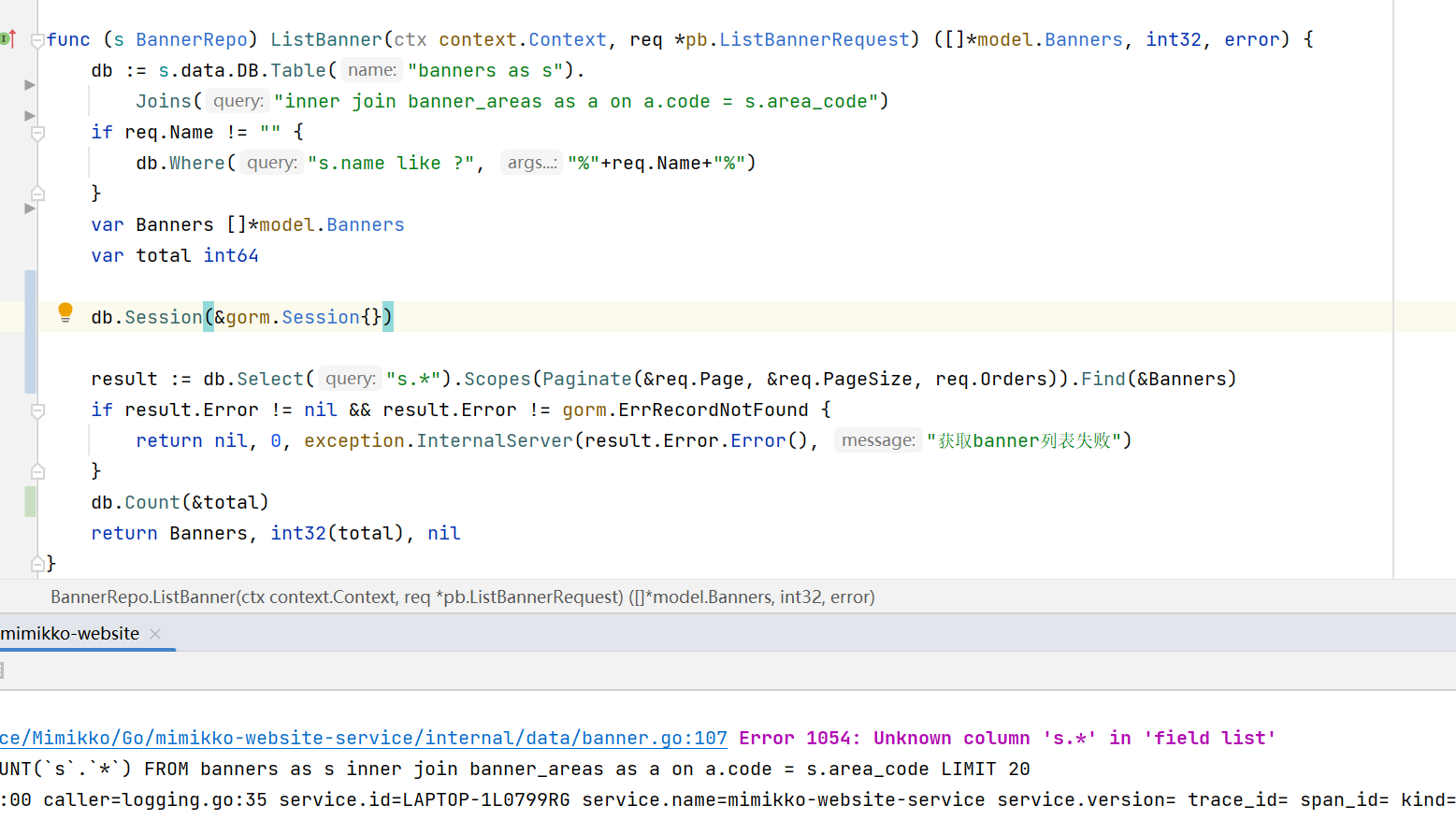Click the blue modified-lines marker in the gutter
The image size is (1456, 820).
pyautogui.click(x=30, y=332)
